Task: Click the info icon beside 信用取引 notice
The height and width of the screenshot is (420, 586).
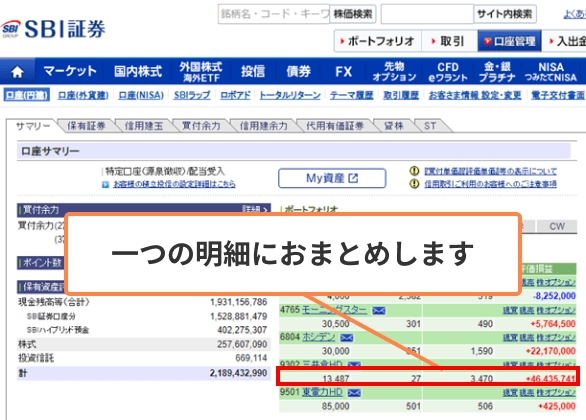Action: (414, 183)
